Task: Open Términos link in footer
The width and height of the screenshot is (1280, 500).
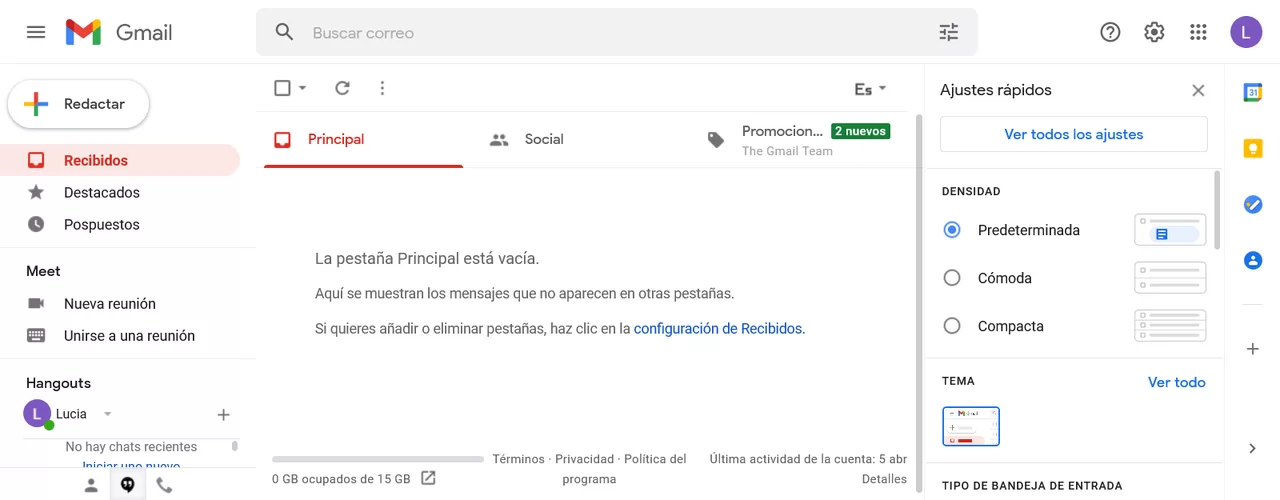Action: coord(519,459)
